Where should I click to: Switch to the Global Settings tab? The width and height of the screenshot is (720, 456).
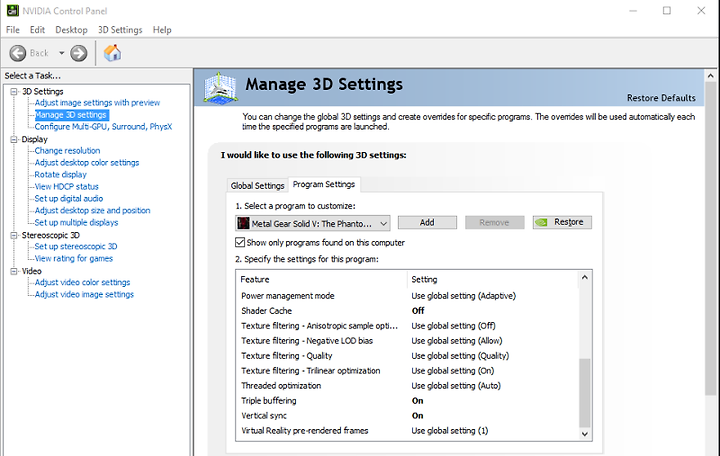(258, 186)
